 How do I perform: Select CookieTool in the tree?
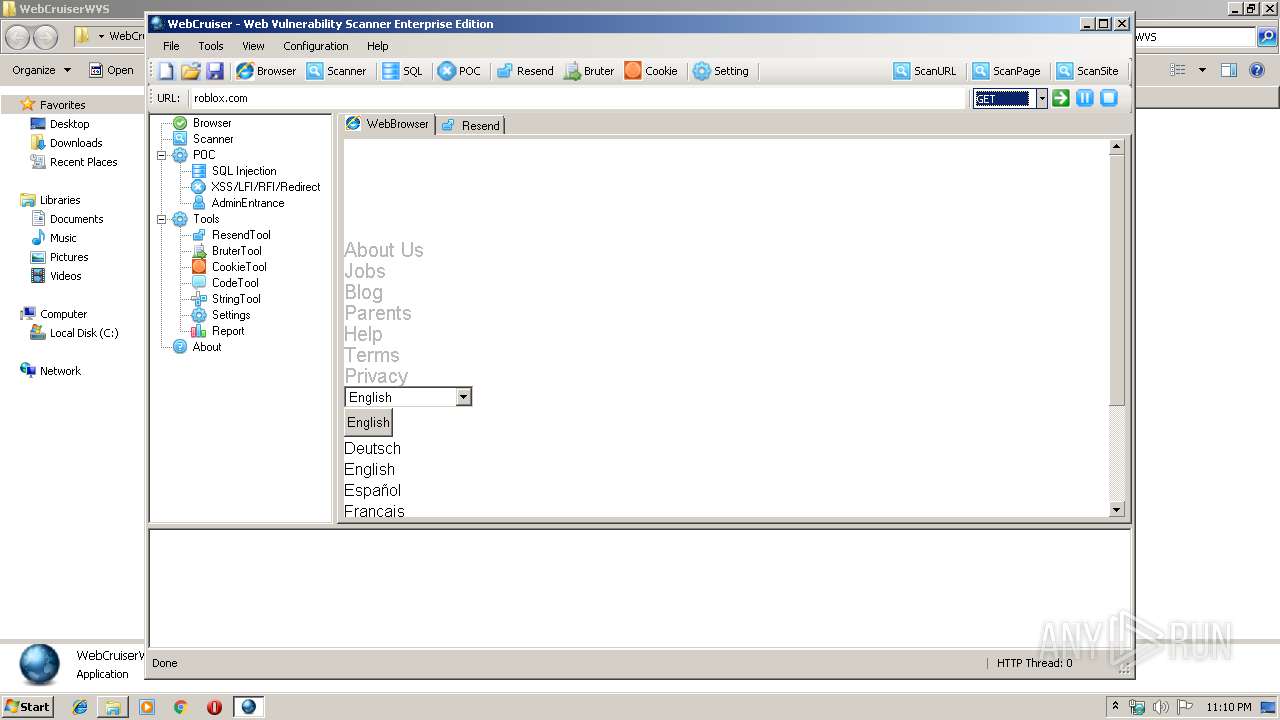(x=239, y=267)
